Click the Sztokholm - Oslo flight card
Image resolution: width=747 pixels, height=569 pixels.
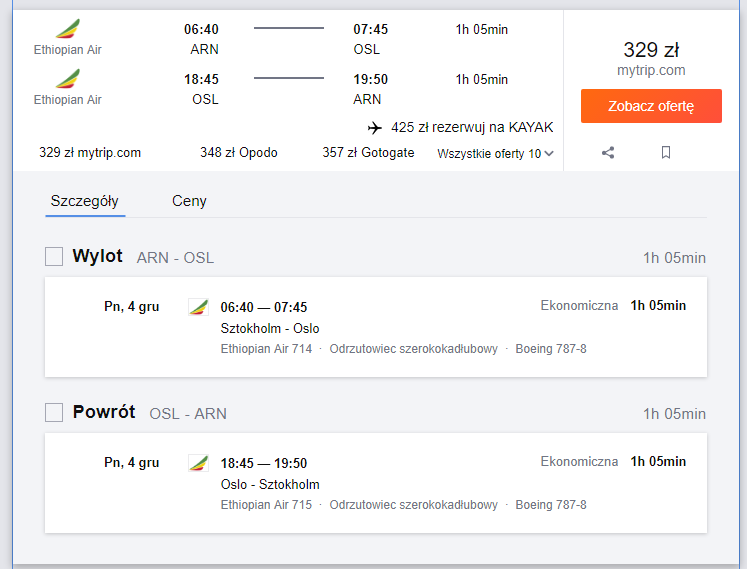point(376,327)
